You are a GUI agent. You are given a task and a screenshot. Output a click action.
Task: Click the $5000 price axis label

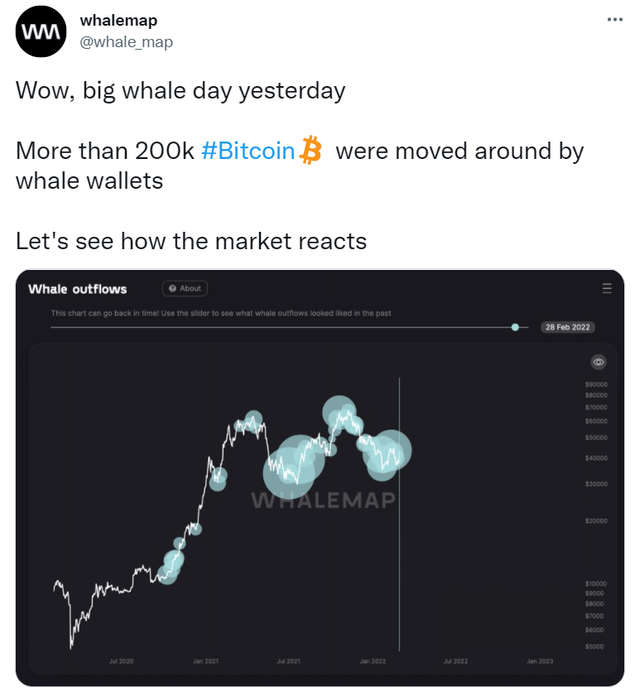click(597, 646)
